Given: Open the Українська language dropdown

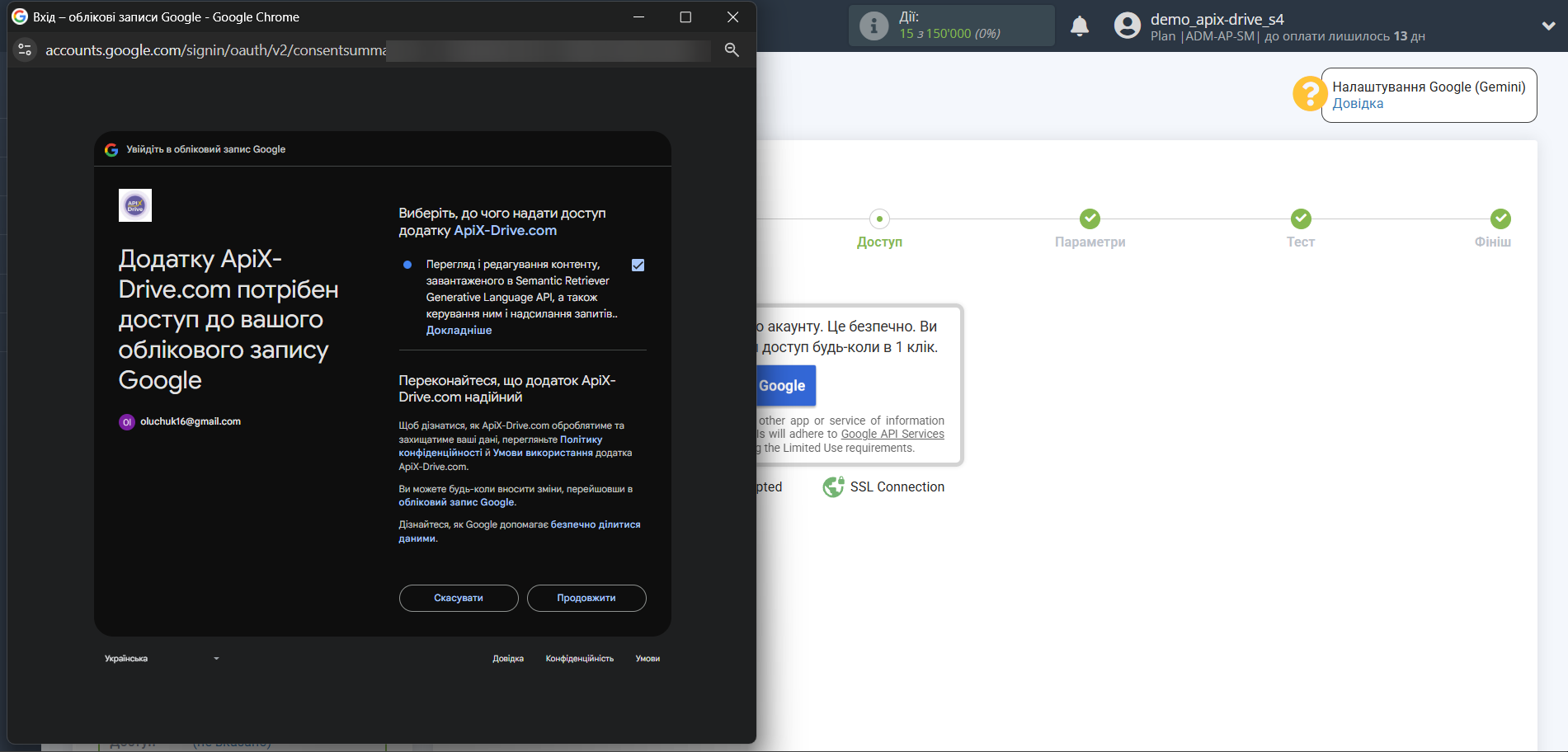Looking at the screenshot, I should [x=162, y=659].
